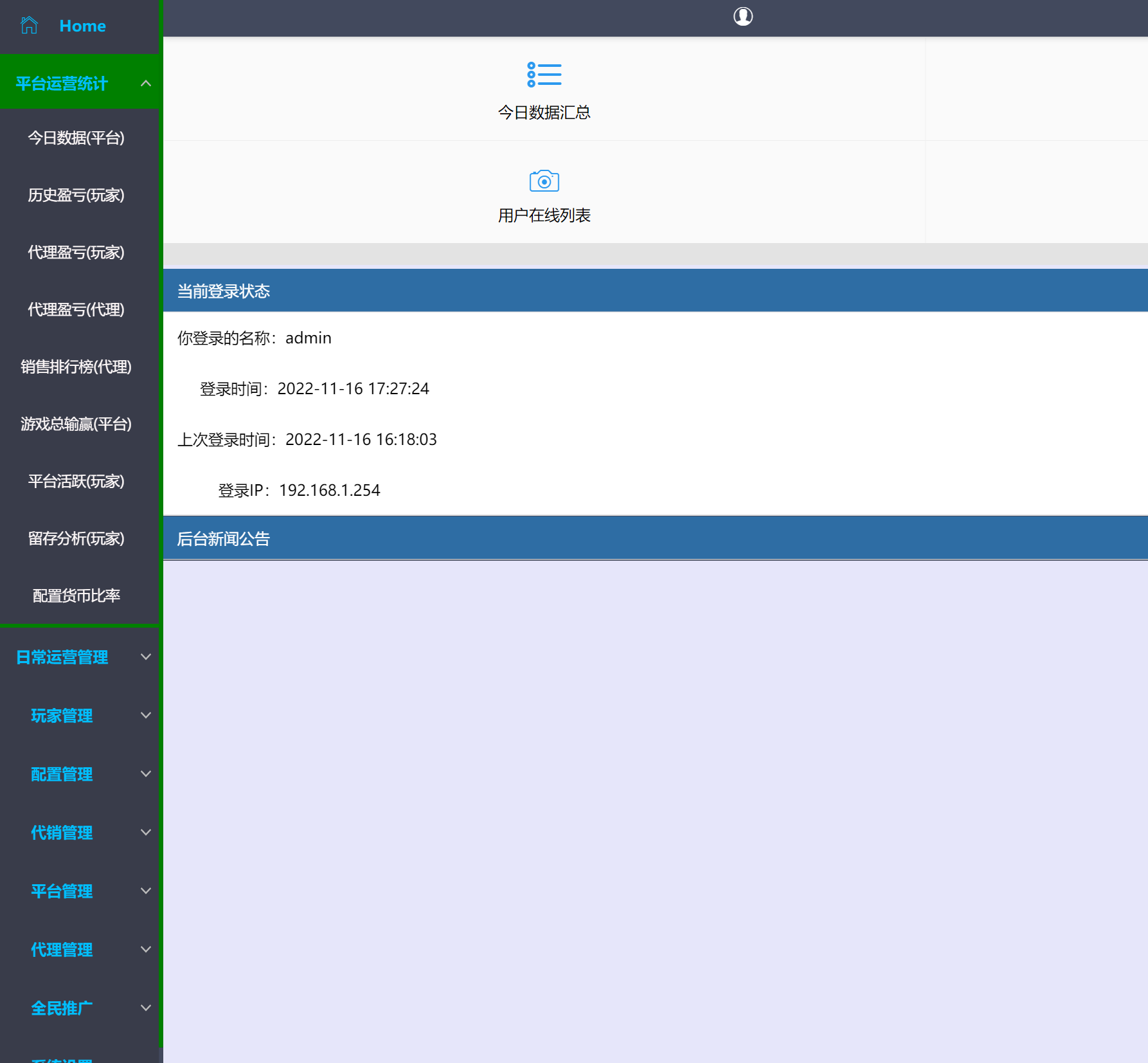The width and height of the screenshot is (1148, 1063).
Task: Expand the 日常运营管理 menu chevron
Action: (146, 657)
